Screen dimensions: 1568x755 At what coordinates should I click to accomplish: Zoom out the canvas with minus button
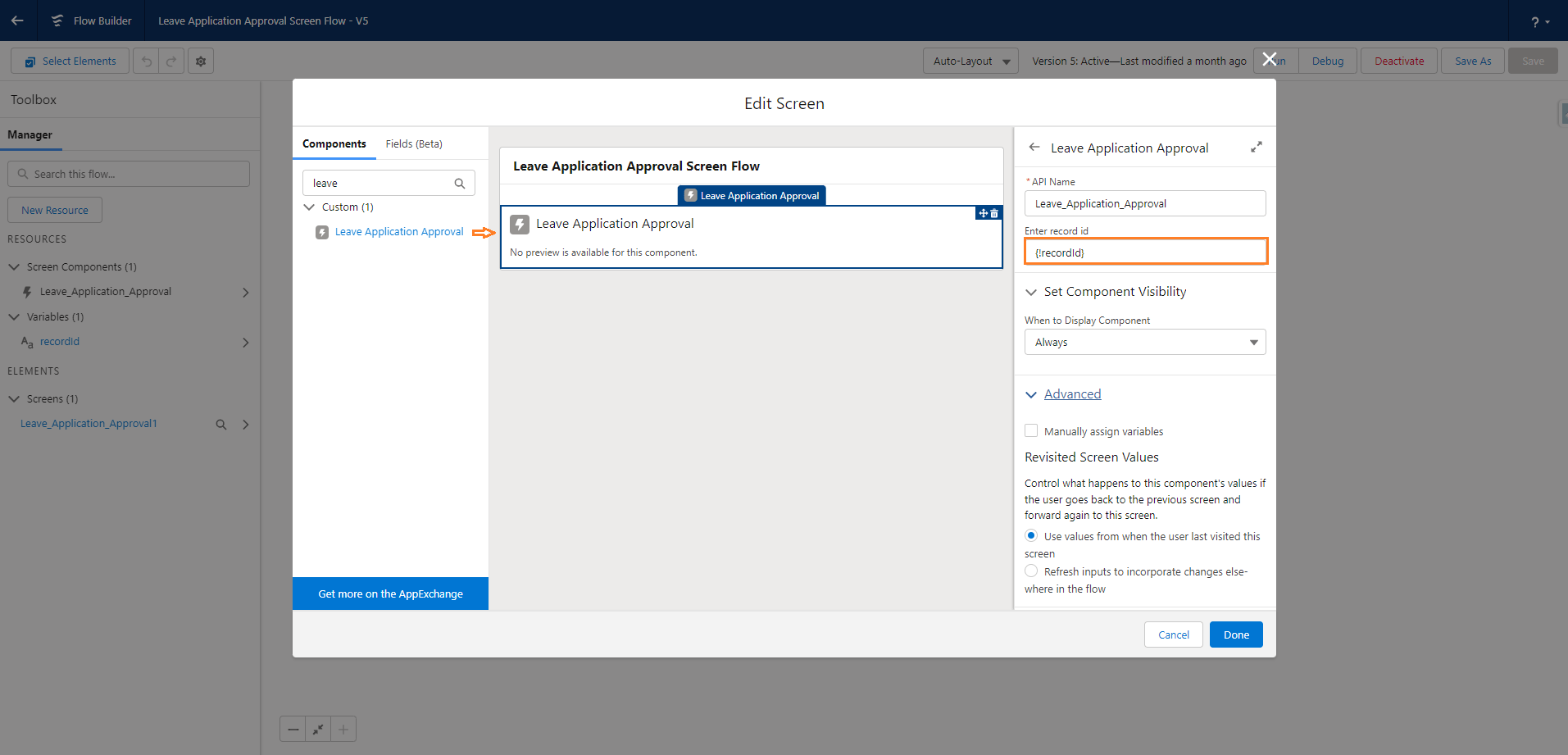click(x=293, y=729)
